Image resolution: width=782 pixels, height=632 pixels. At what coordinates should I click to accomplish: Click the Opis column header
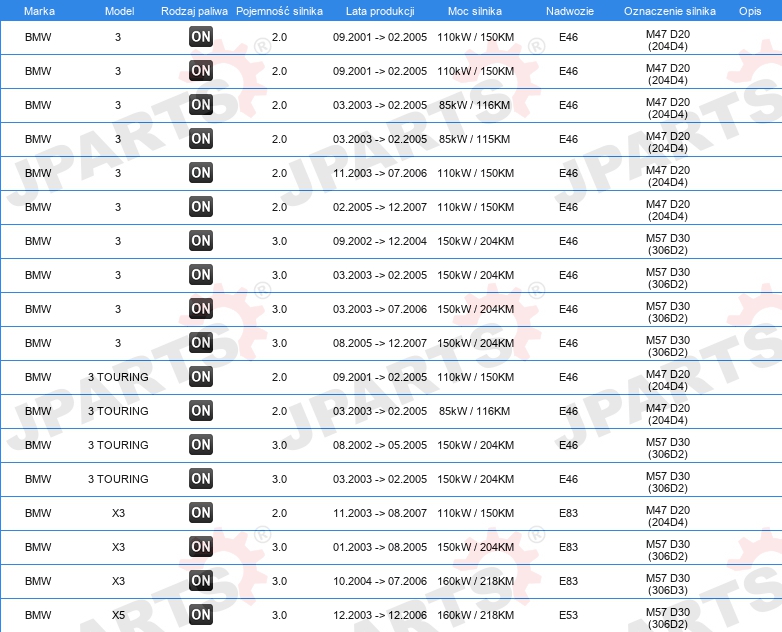point(750,11)
